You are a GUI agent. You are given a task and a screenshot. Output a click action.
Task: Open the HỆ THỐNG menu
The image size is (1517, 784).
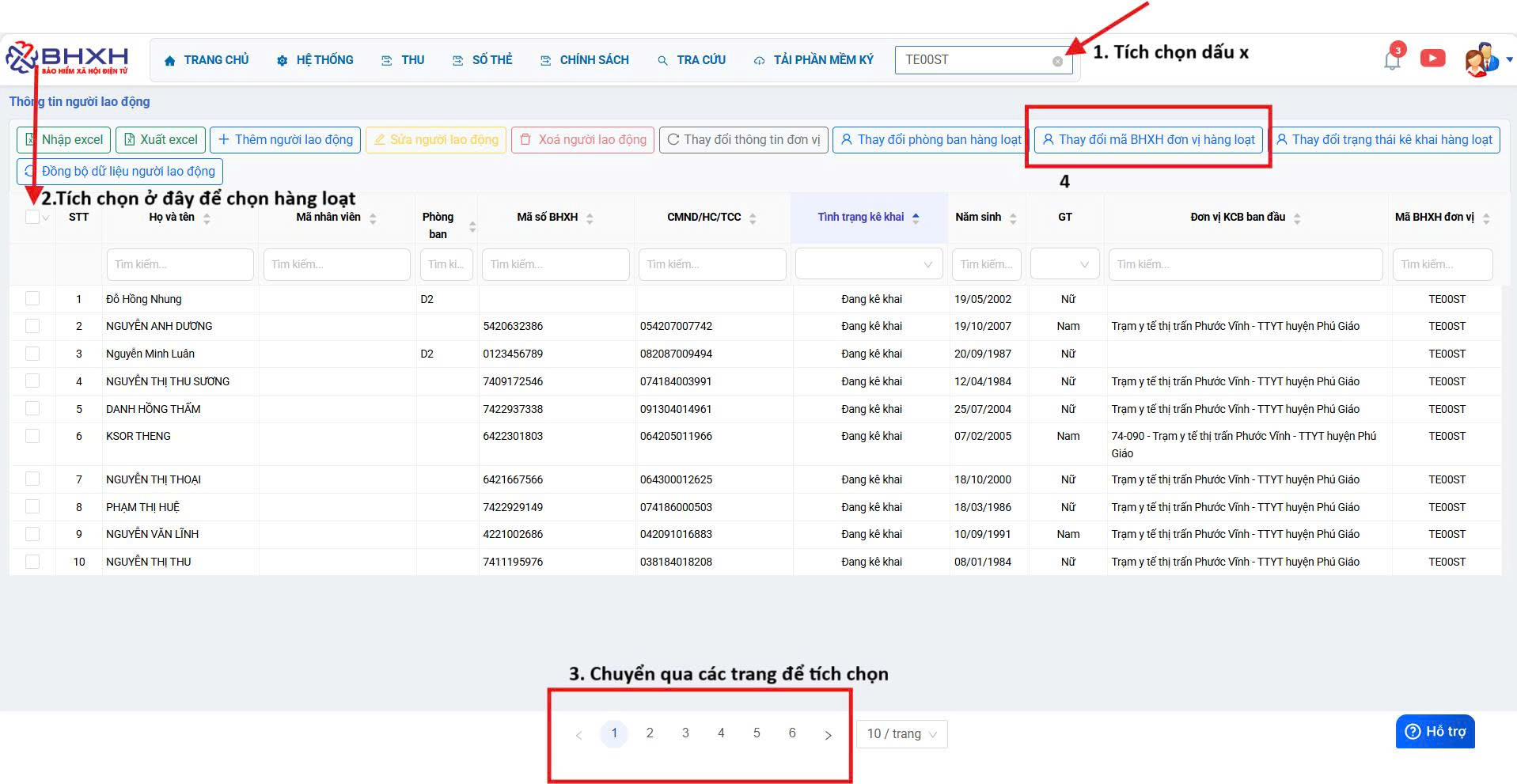pyautogui.click(x=315, y=60)
